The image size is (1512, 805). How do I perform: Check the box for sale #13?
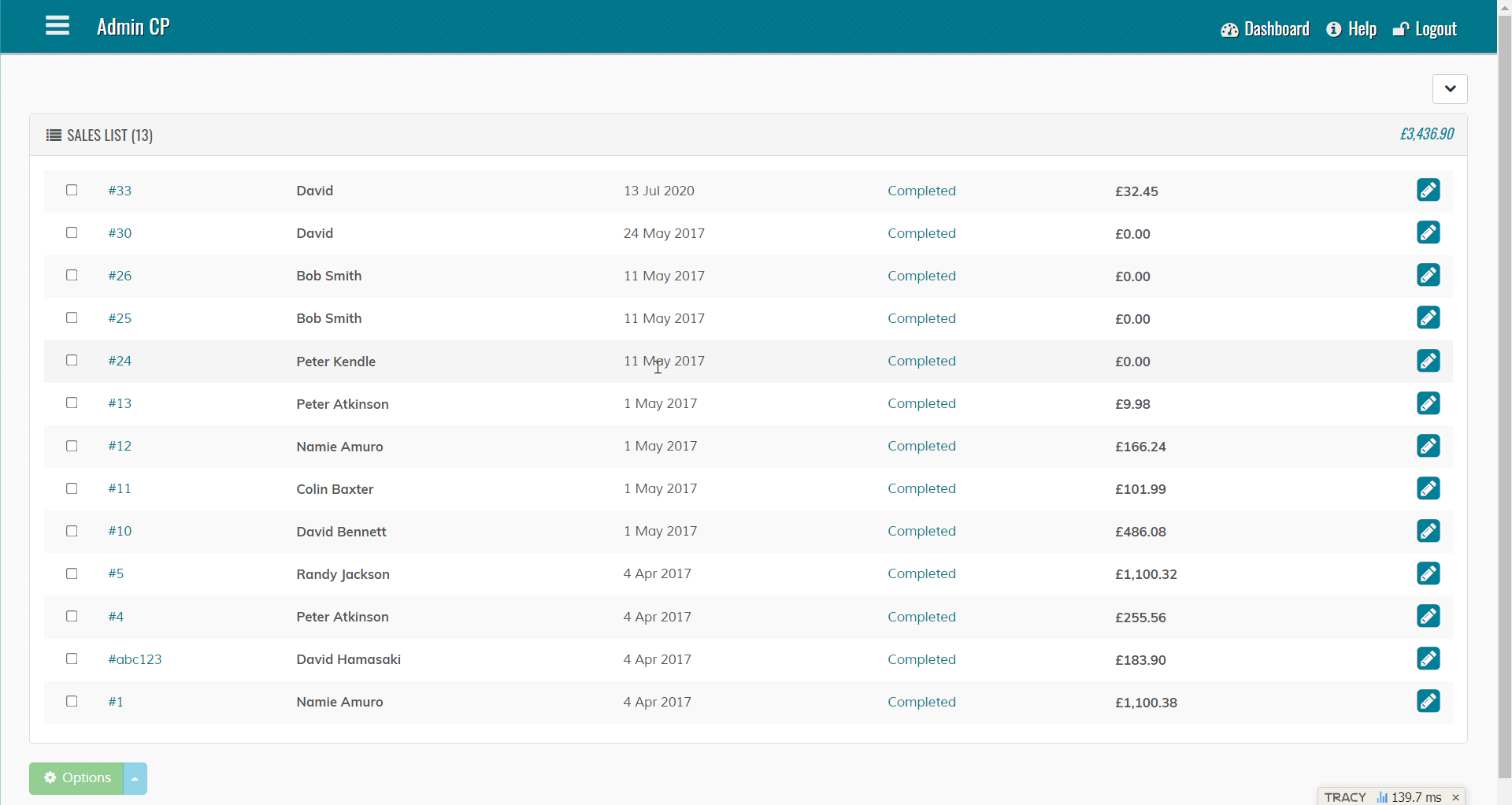(x=72, y=402)
